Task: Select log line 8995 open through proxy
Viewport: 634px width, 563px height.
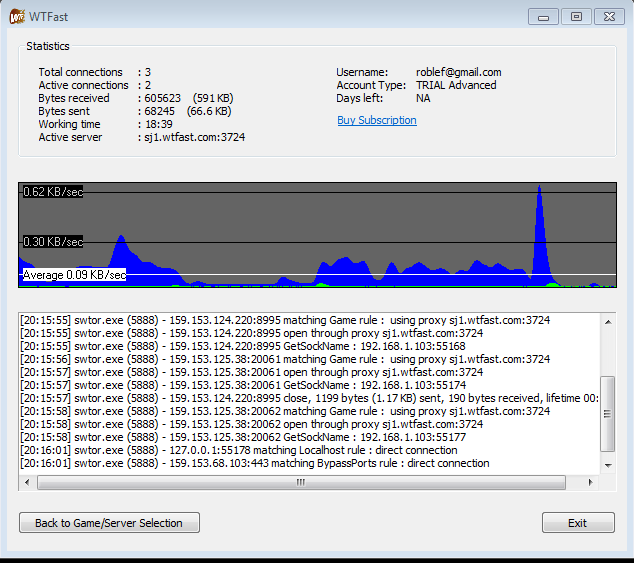Action: [x=251, y=333]
